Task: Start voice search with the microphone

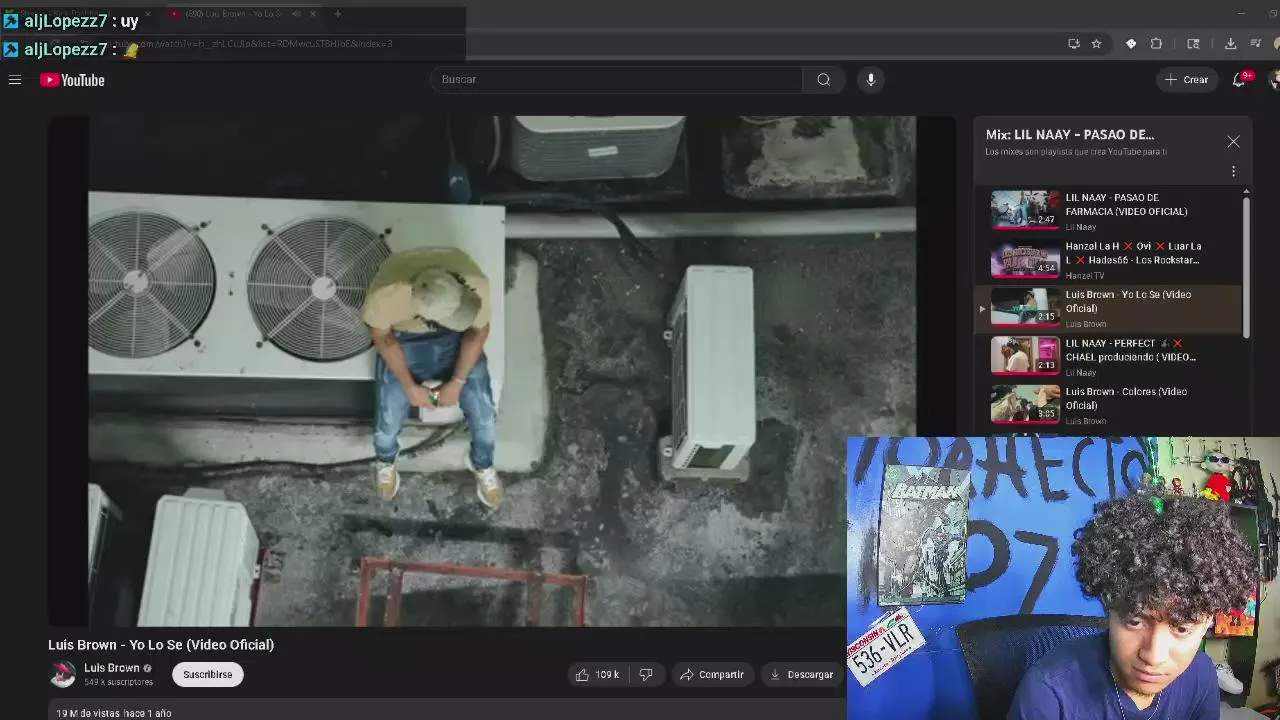Action: click(x=871, y=79)
